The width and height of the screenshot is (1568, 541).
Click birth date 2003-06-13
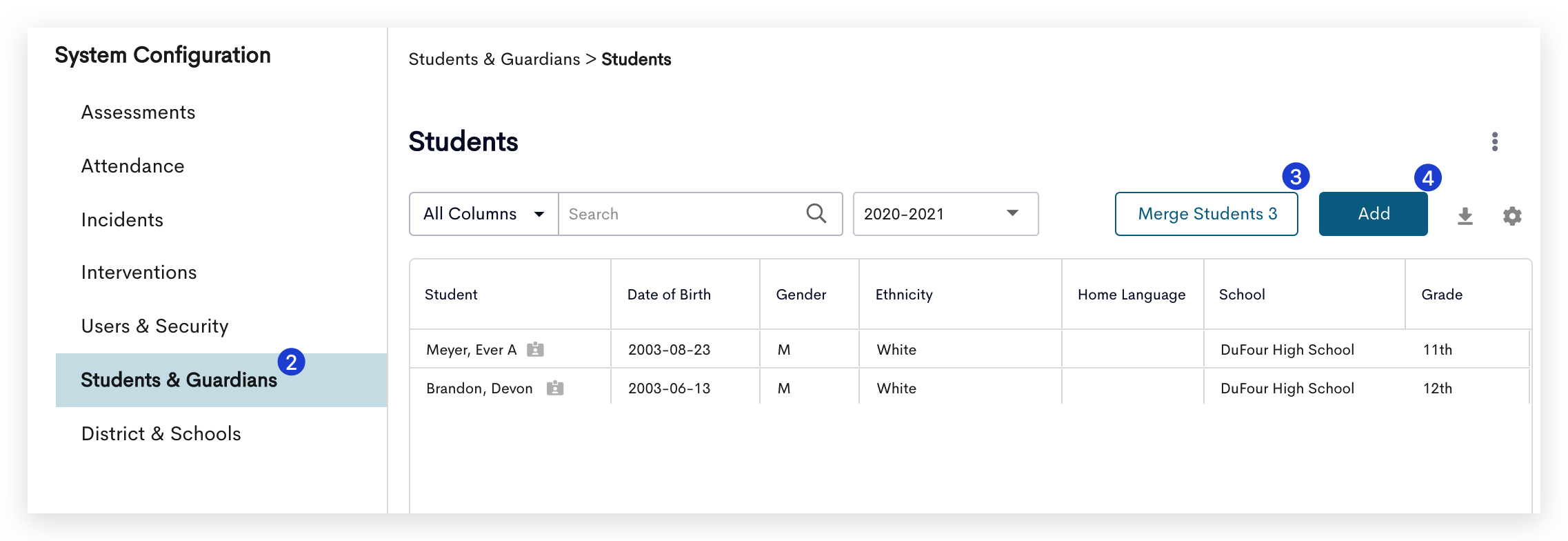[669, 388]
